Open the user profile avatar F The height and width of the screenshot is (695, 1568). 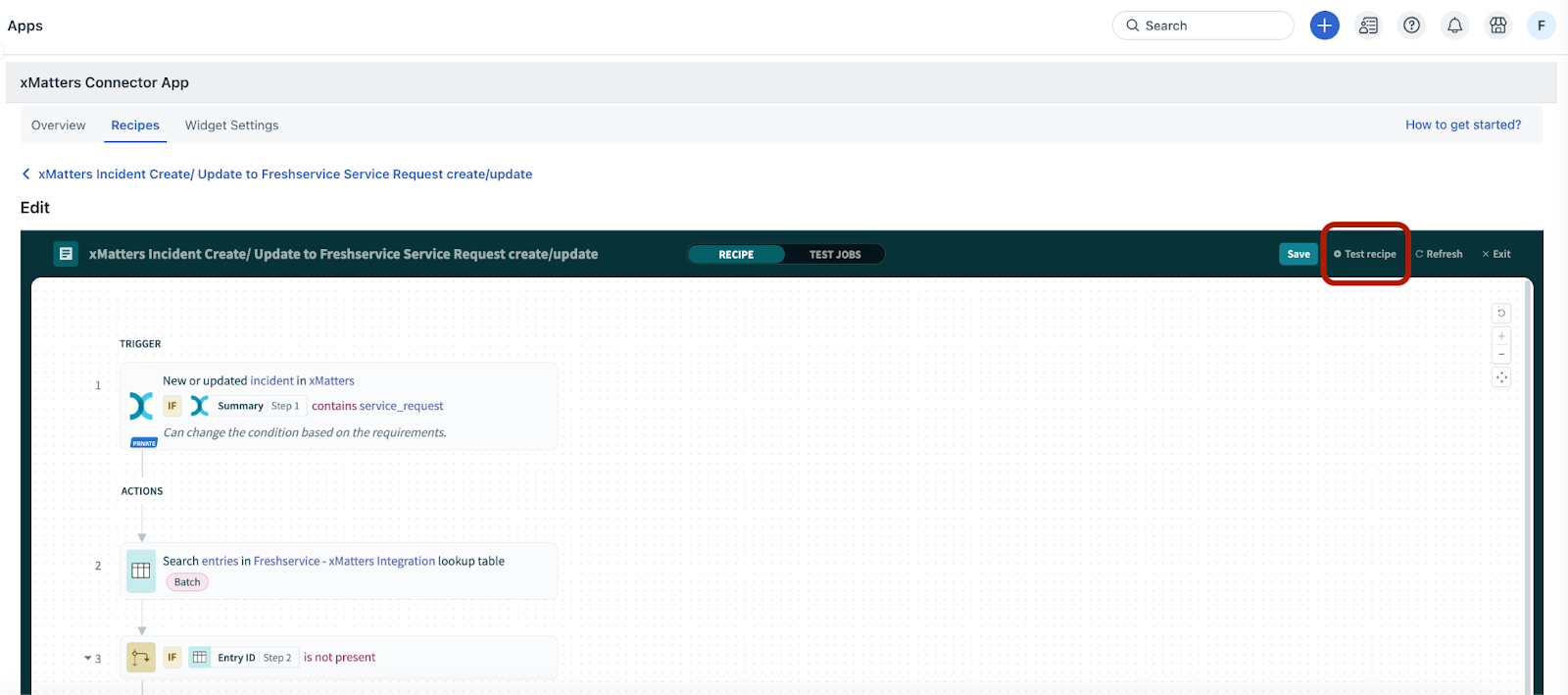coord(1541,25)
